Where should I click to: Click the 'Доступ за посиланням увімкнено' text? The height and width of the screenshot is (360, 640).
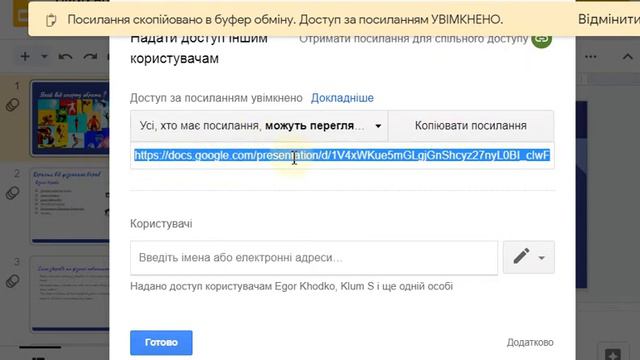click(x=216, y=98)
